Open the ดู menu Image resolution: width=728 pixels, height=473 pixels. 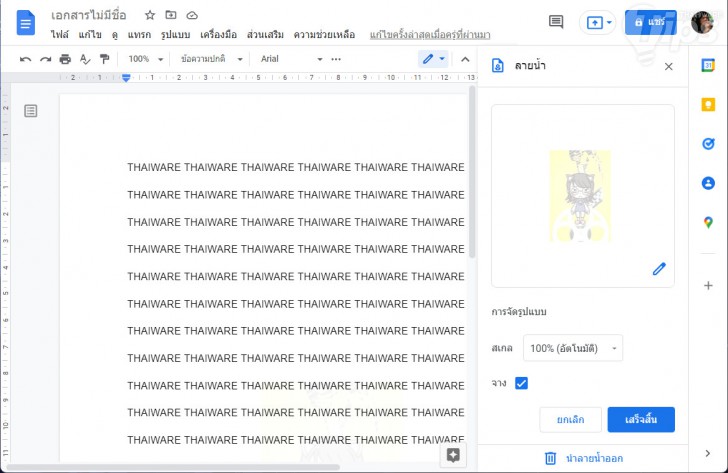pyautogui.click(x=115, y=35)
